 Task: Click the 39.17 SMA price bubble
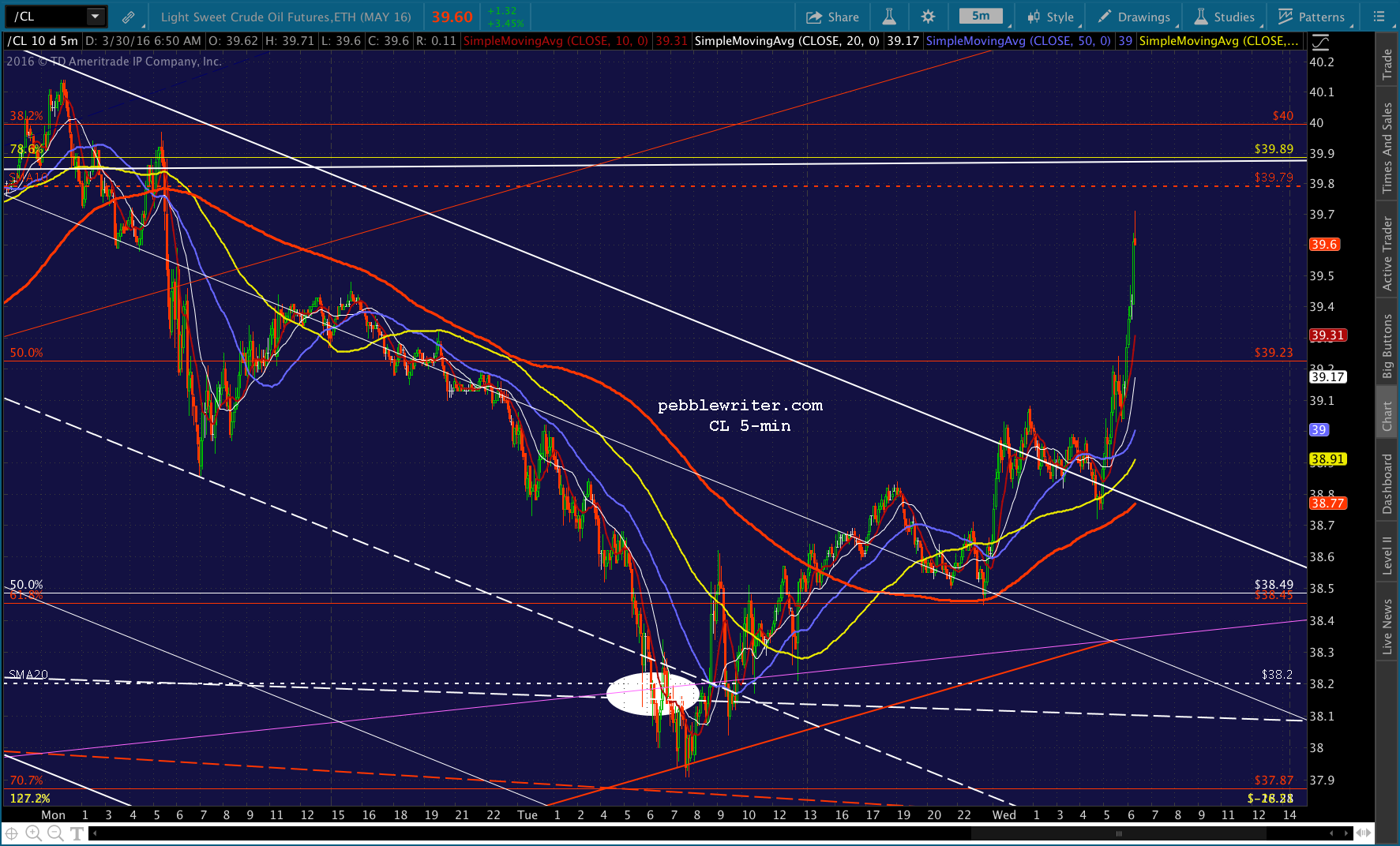click(x=1328, y=377)
